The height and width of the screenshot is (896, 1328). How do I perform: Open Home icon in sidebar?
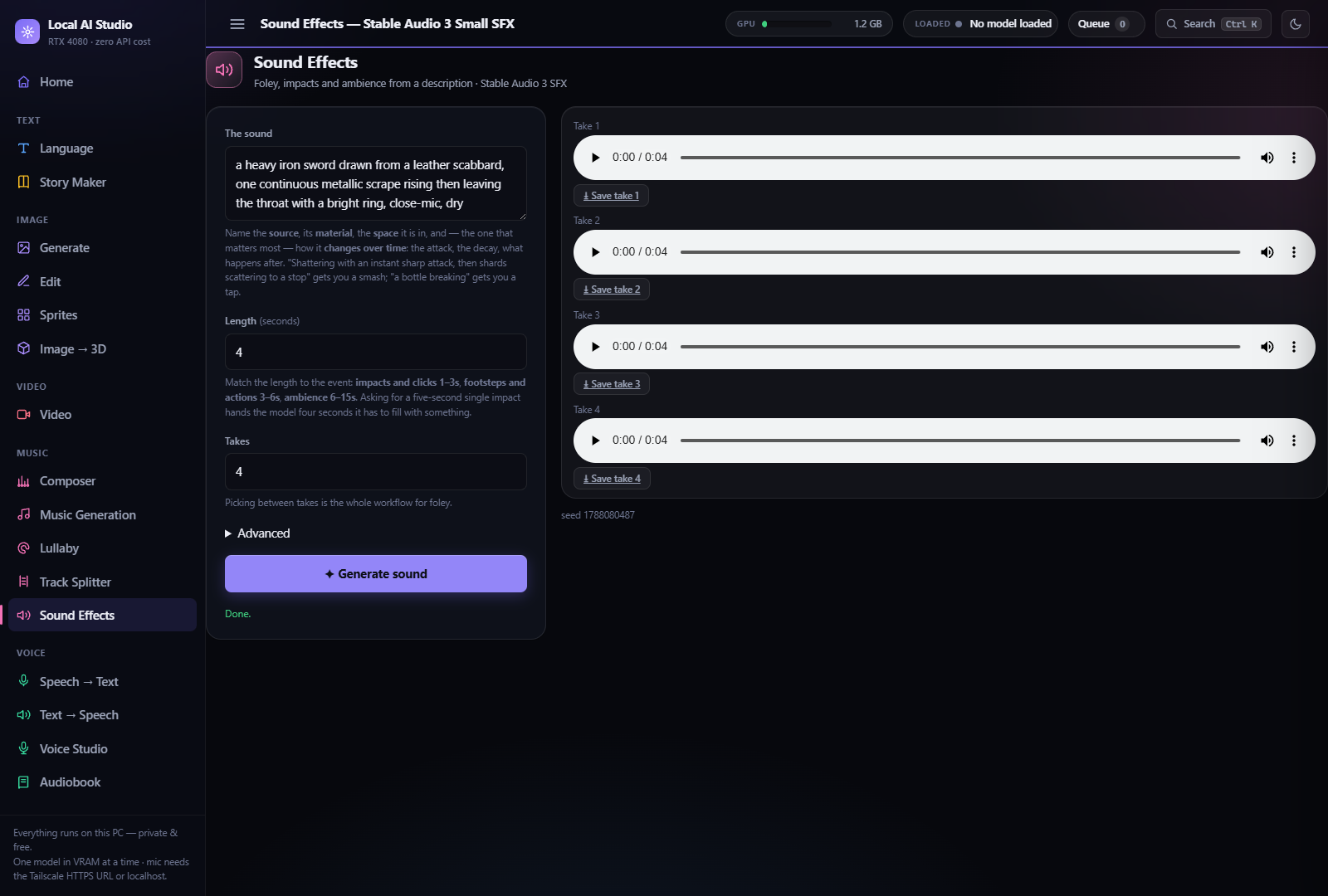[x=24, y=82]
